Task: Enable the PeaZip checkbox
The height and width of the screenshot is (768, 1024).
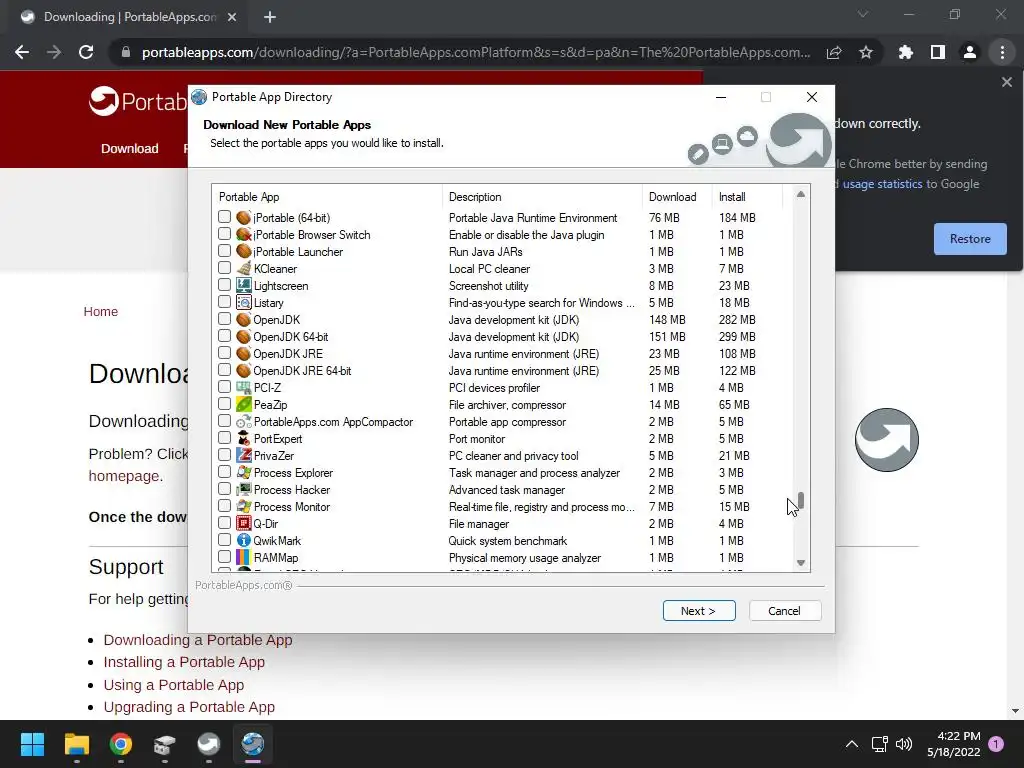Action: [225, 404]
